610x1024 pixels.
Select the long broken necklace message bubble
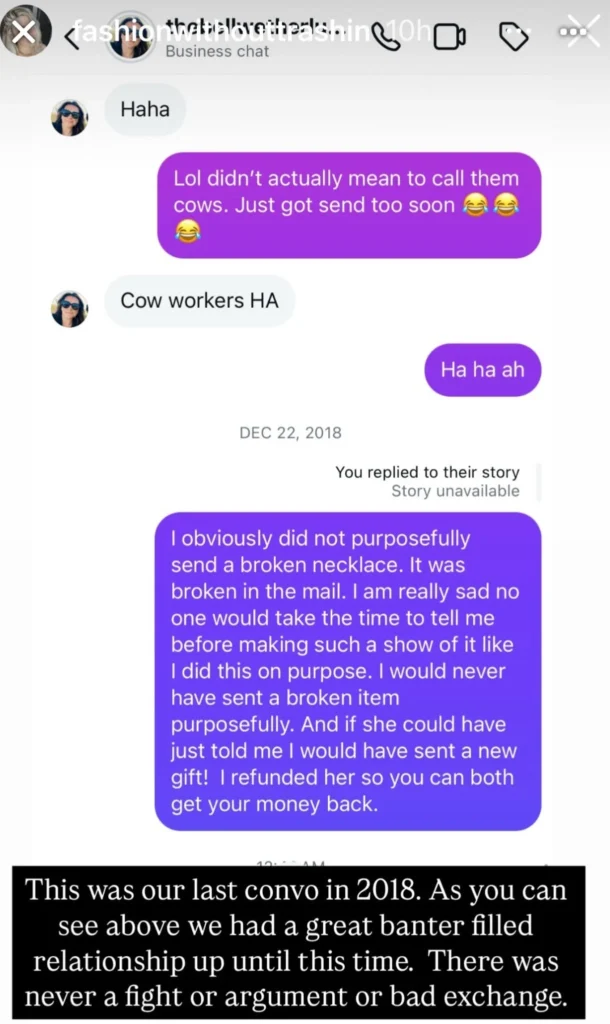click(347, 671)
